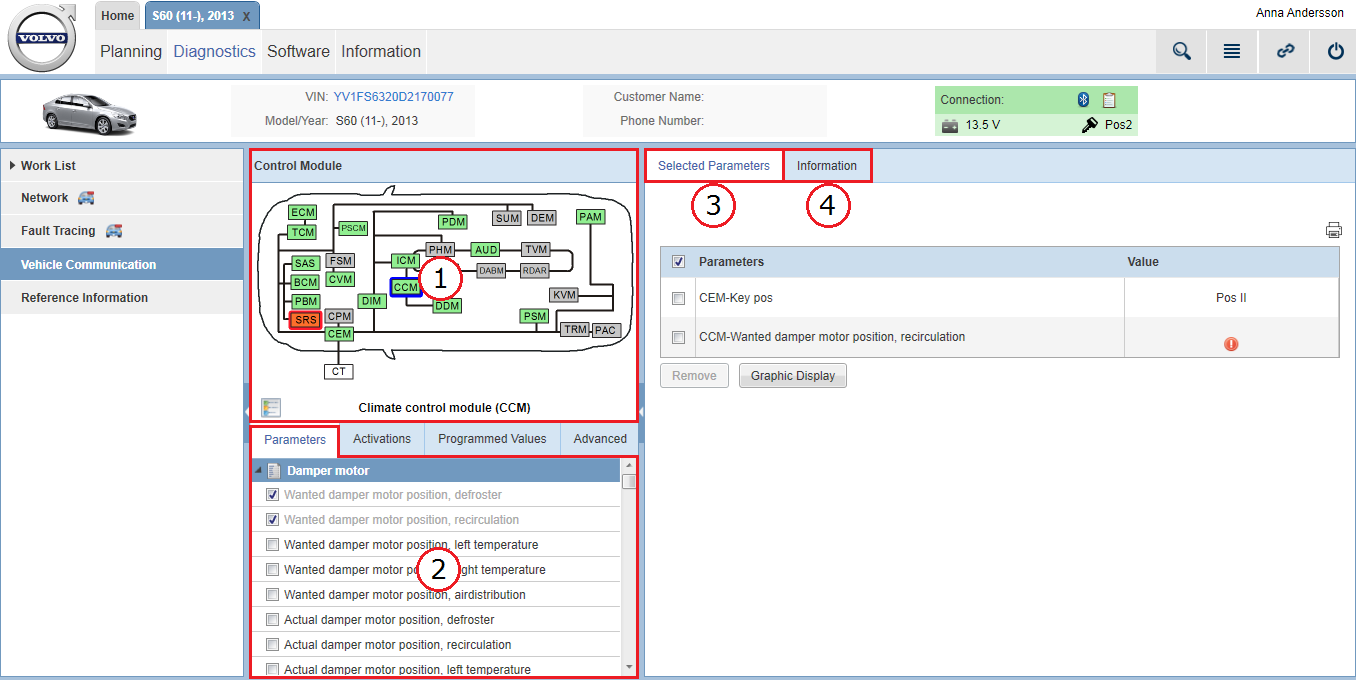Click the red error icon in Value column
The width and height of the screenshot is (1356, 680).
coord(1231,344)
